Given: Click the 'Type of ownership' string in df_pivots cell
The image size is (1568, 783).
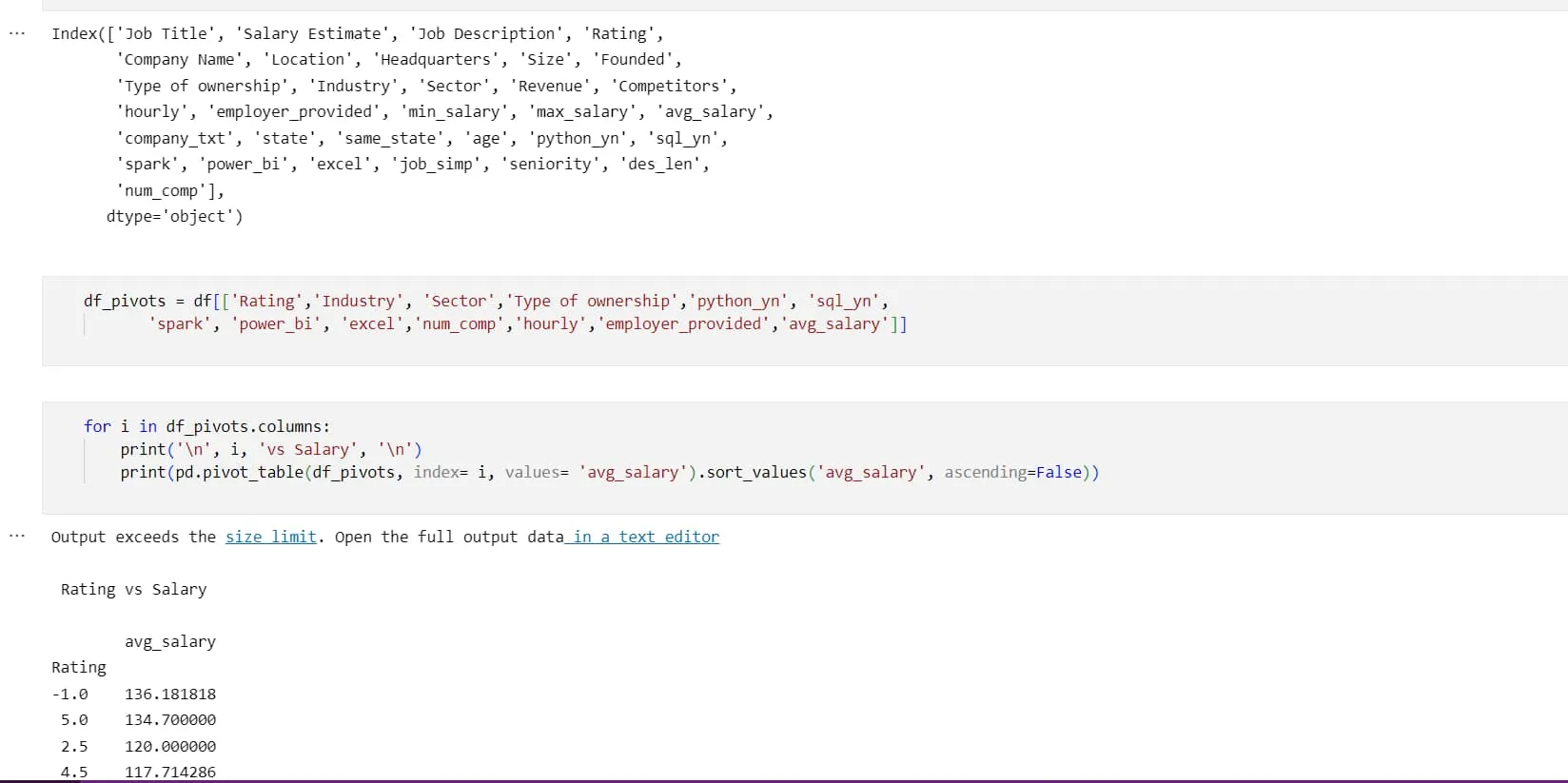Looking at the screenshot, I should tap(592, 302).
